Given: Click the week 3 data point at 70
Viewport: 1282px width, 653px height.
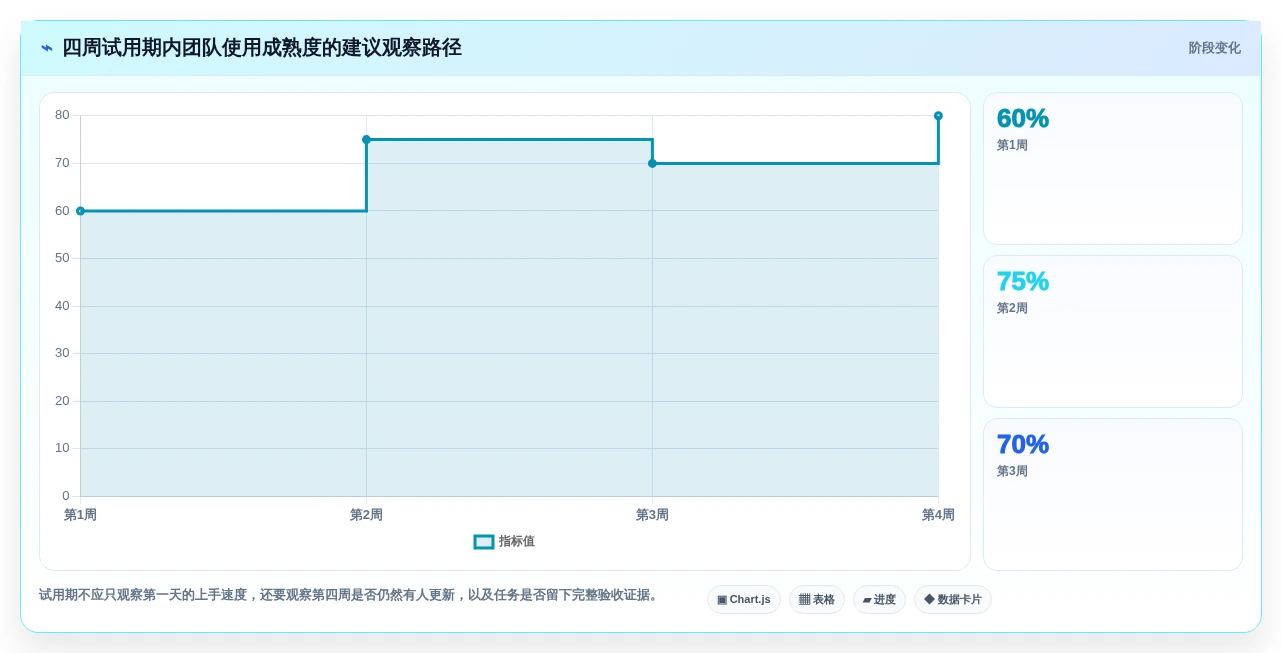Looking at the screenshot, I should pos(652,163).
